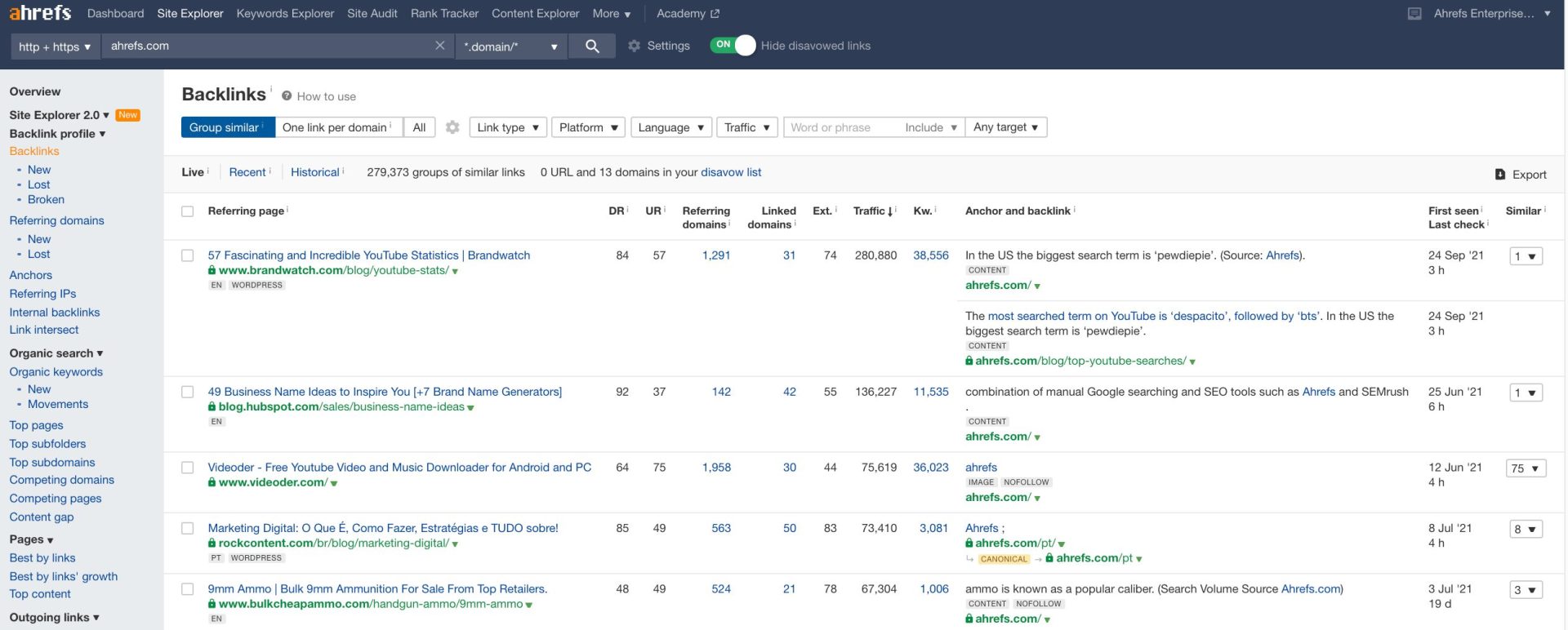Select One link per domain mode

(339, 127)
